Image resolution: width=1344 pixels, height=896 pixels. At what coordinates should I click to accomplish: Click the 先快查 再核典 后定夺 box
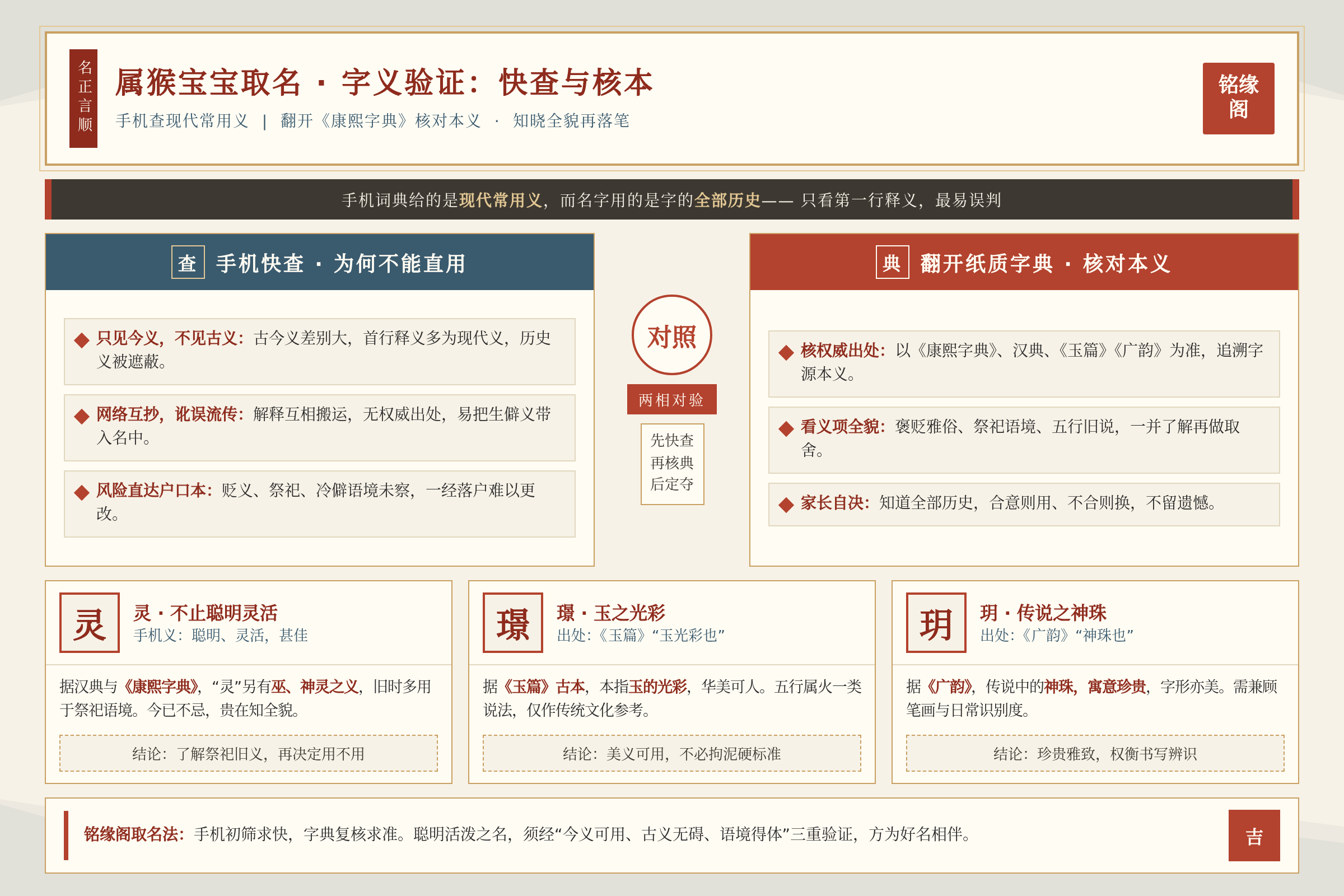coord(672,464)
